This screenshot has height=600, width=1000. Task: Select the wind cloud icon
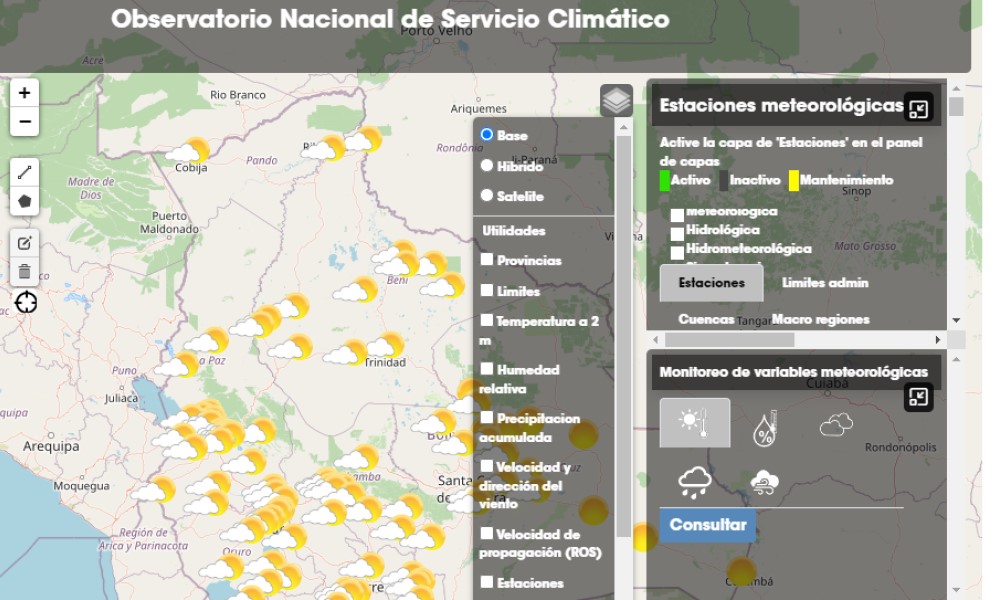coord(765,482)
